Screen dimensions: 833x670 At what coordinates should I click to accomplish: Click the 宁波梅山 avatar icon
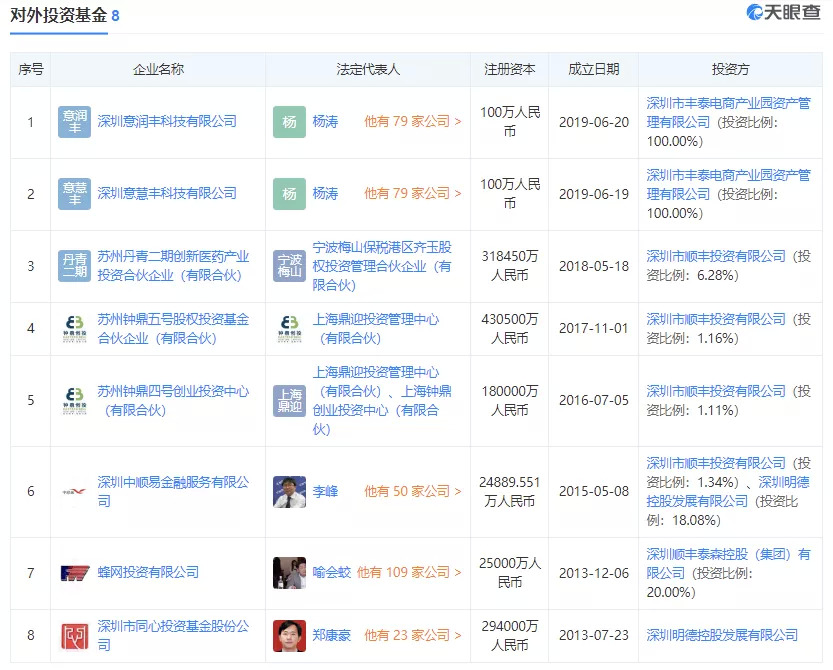tap(289, 266)
